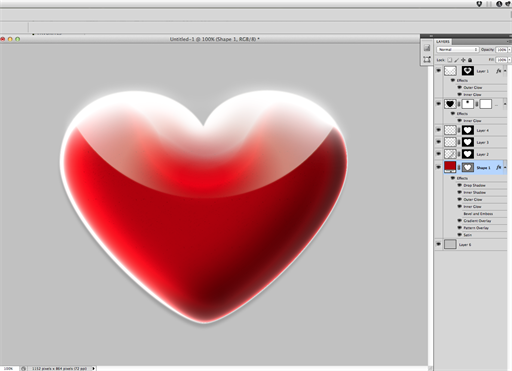Hide the Shape 1 layer

click(x=439, y=167)
